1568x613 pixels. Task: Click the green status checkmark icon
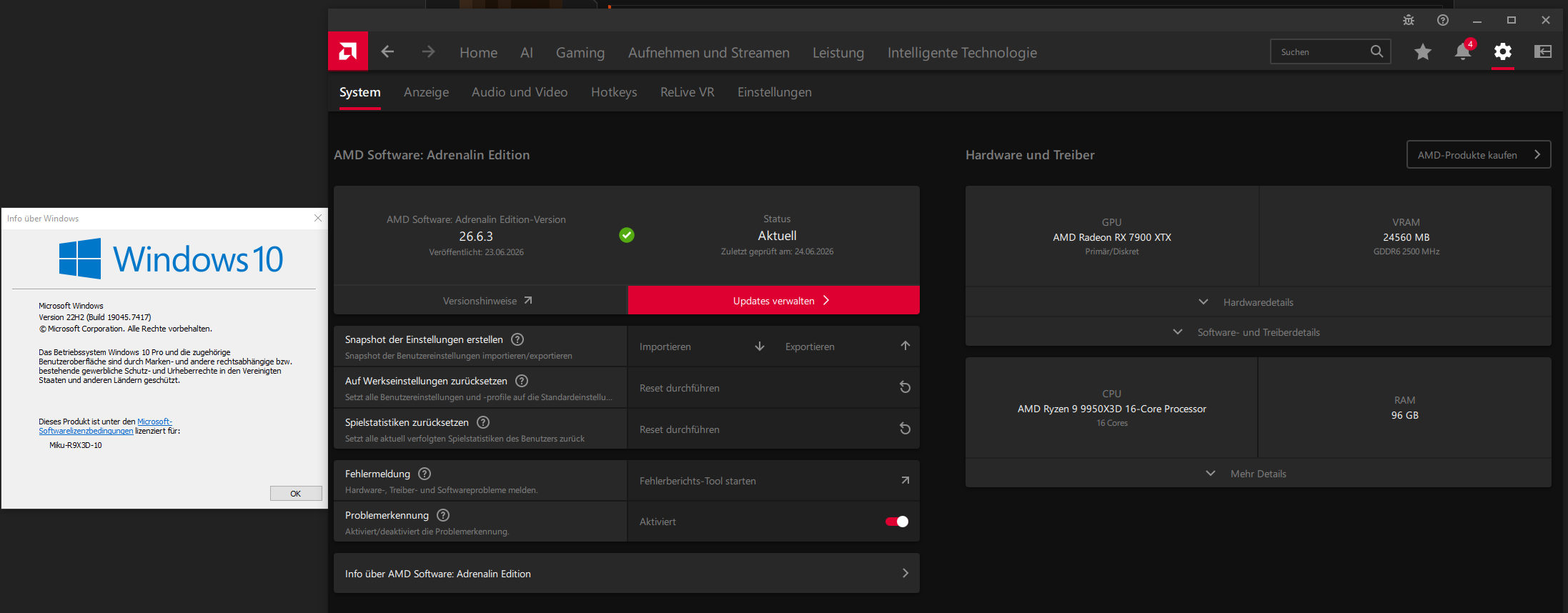[627, 235]
